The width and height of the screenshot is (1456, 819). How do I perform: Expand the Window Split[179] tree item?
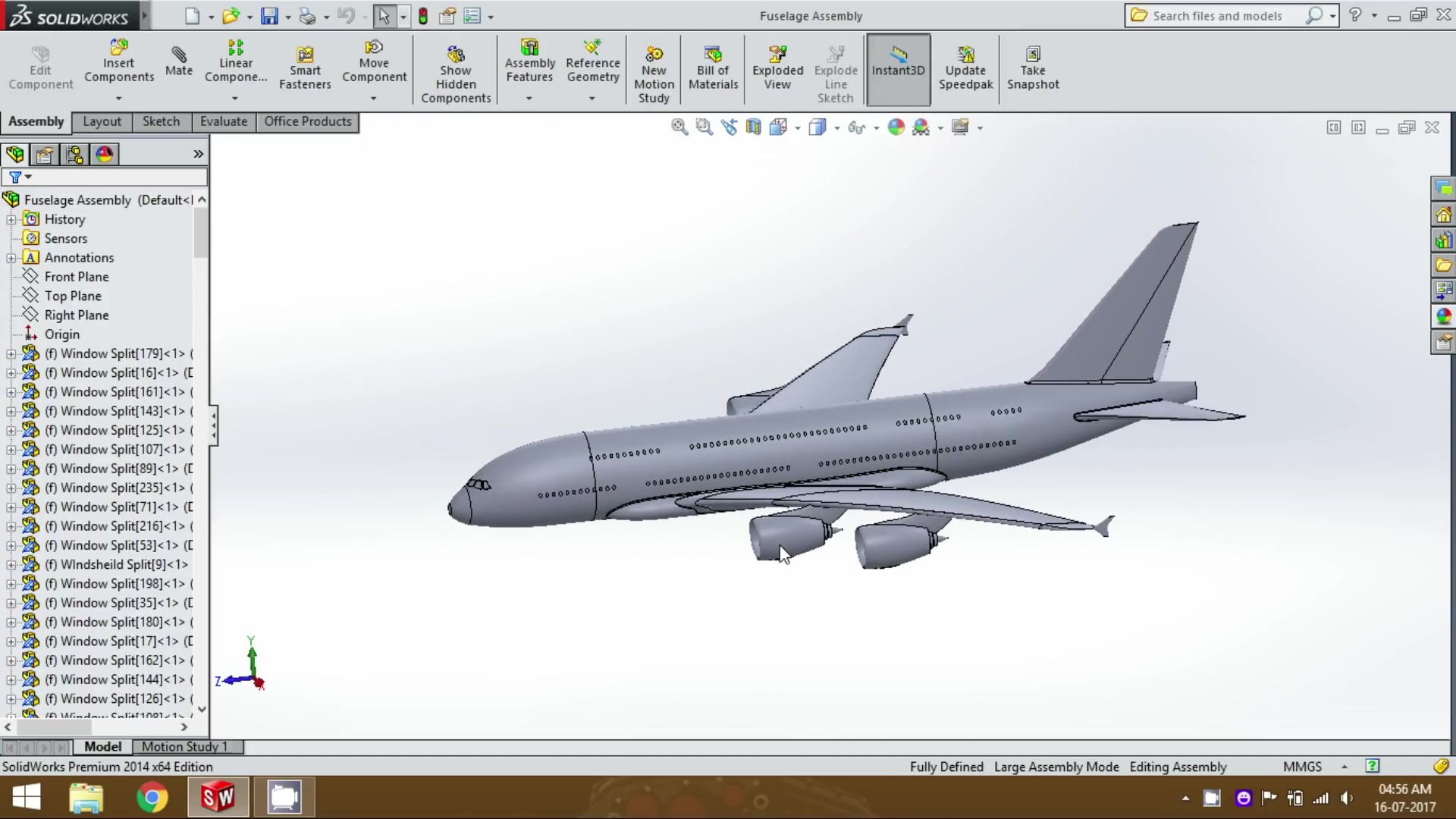[x=11, y=353]
